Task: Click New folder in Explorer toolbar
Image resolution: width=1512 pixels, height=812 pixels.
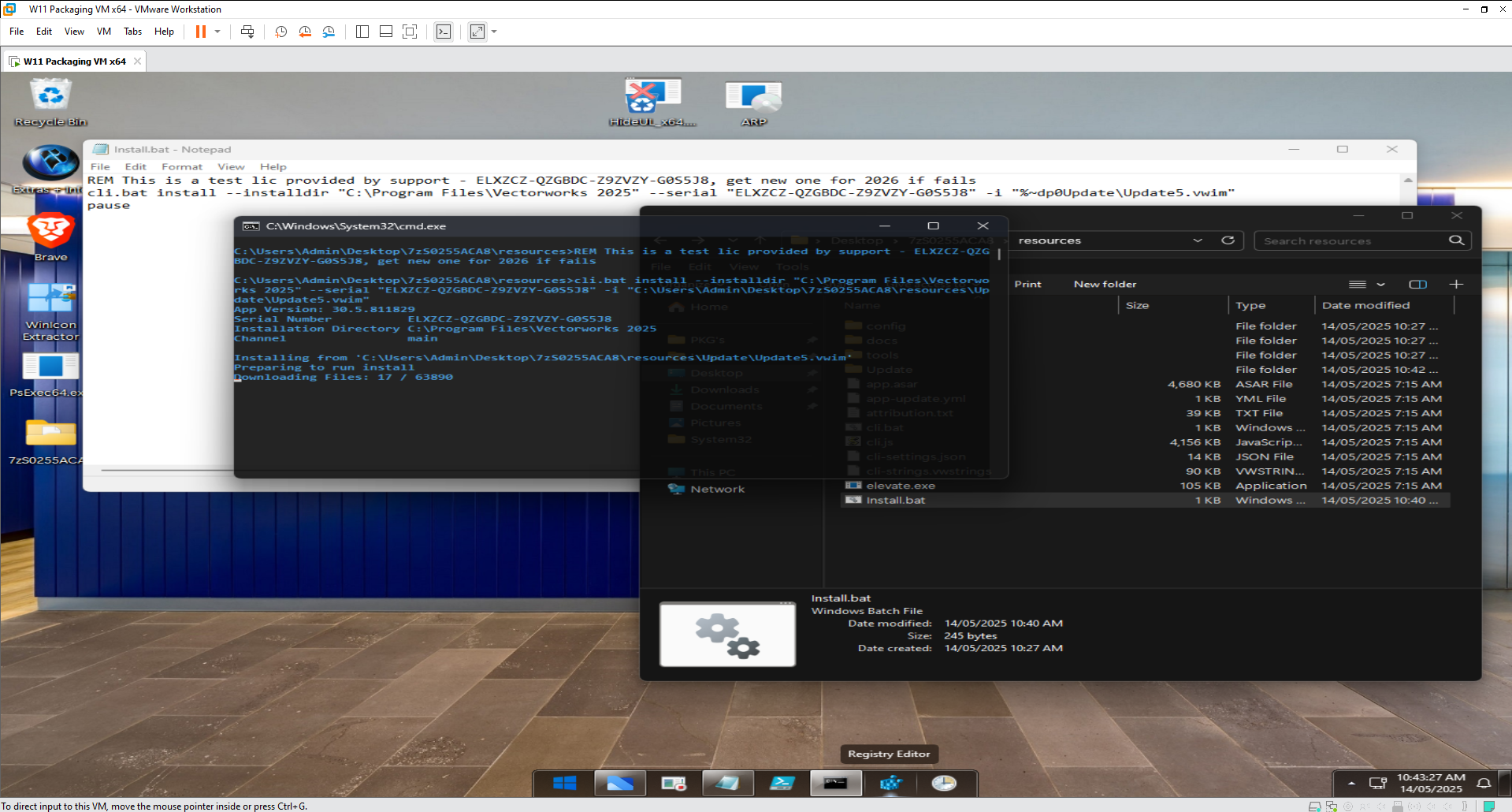Action: point(1105,284)
